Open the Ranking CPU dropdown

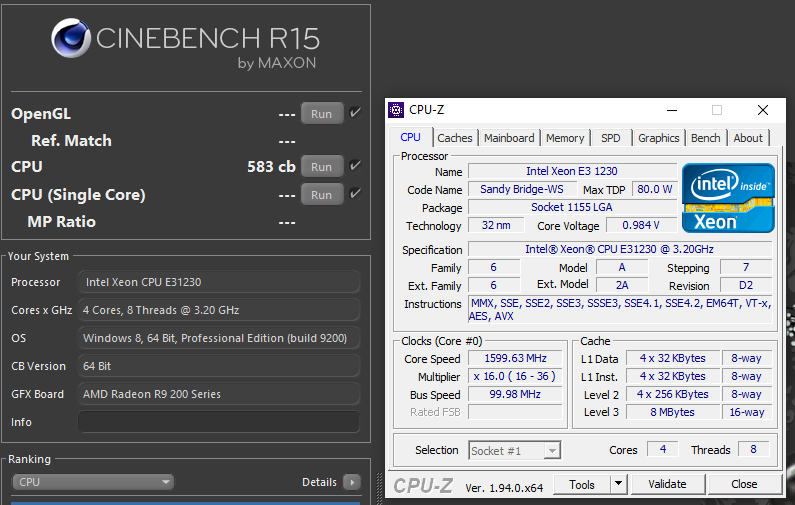tap(93, 482)
